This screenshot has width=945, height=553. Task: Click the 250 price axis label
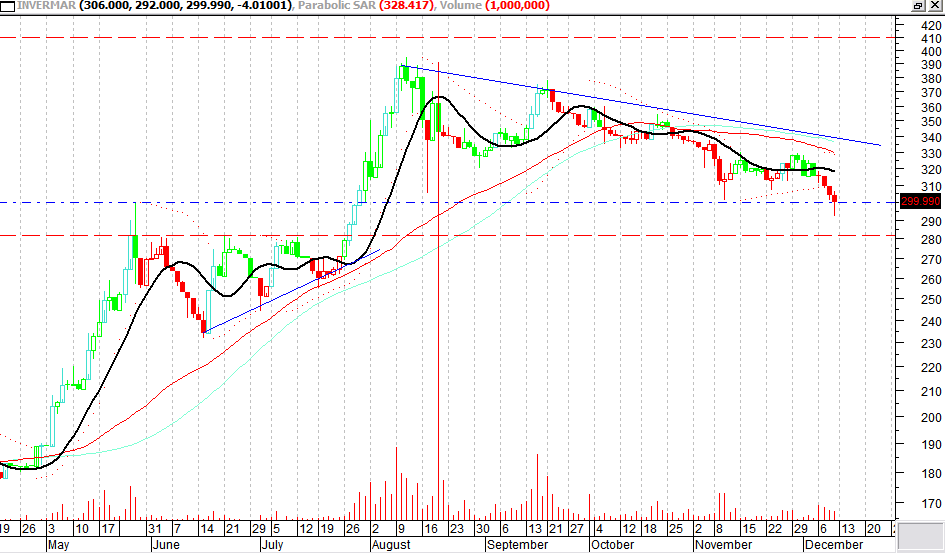[931, 299]
